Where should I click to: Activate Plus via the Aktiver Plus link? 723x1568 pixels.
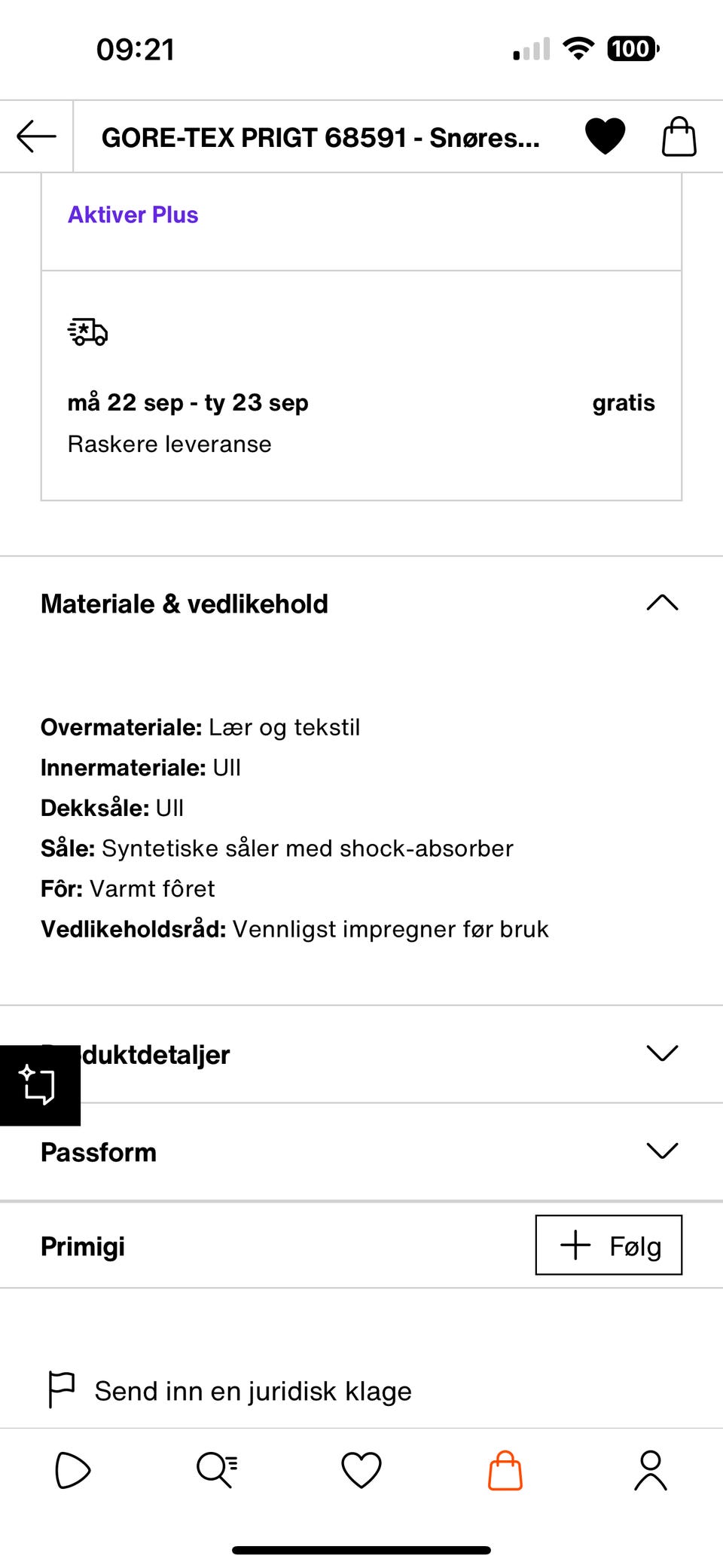(x=133, y=215)
